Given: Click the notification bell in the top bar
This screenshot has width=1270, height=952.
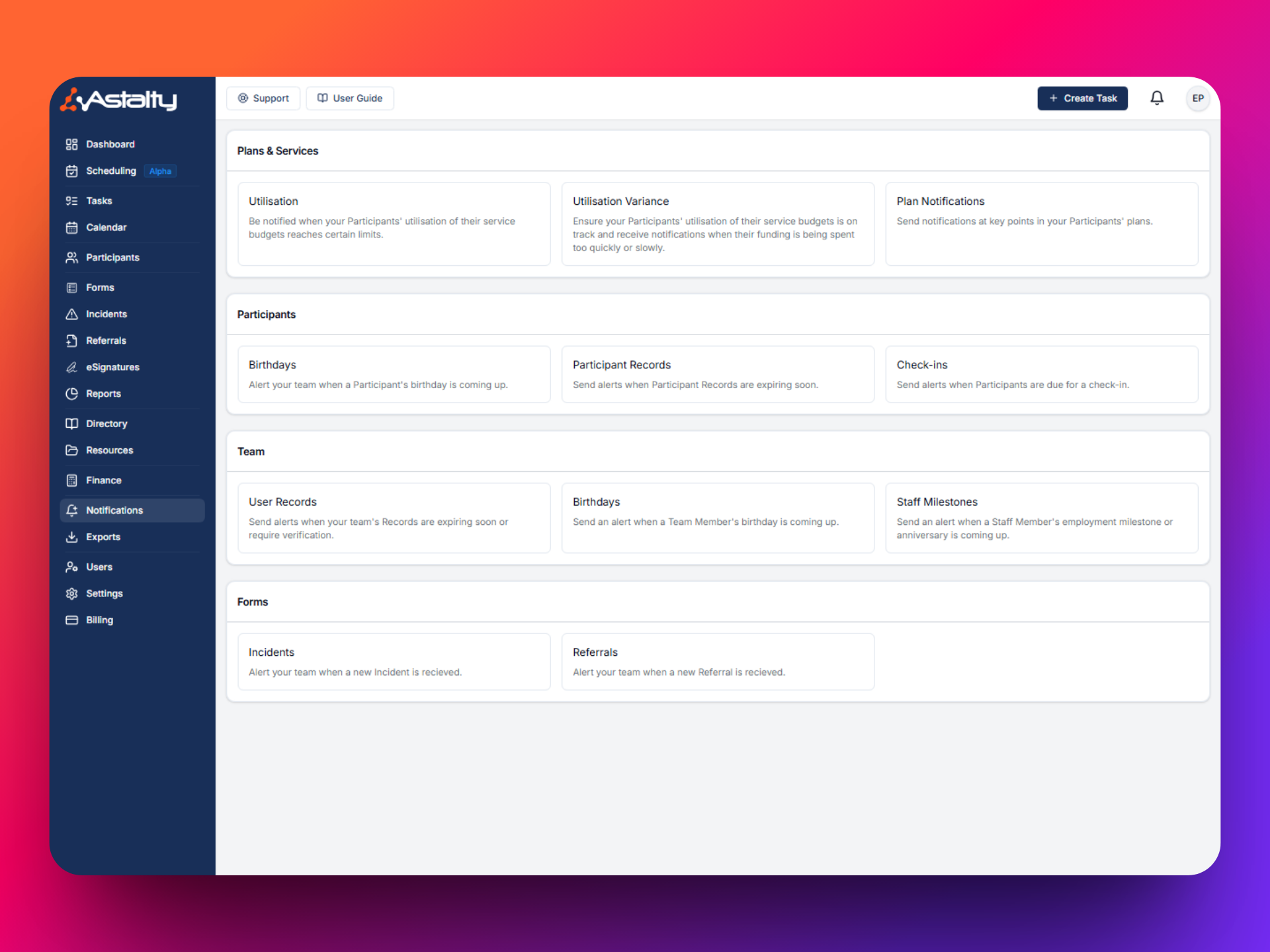Looking at the screenshot, I should click(1157, 98).
